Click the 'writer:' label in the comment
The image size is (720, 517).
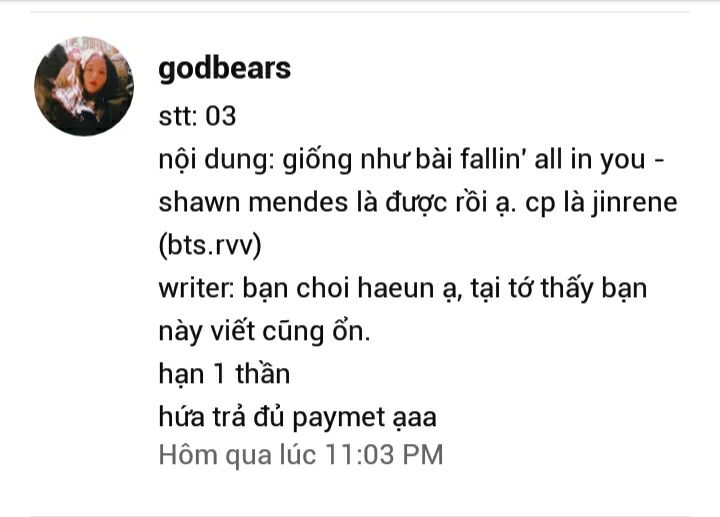pyautogui.click(x=197, y=288)
